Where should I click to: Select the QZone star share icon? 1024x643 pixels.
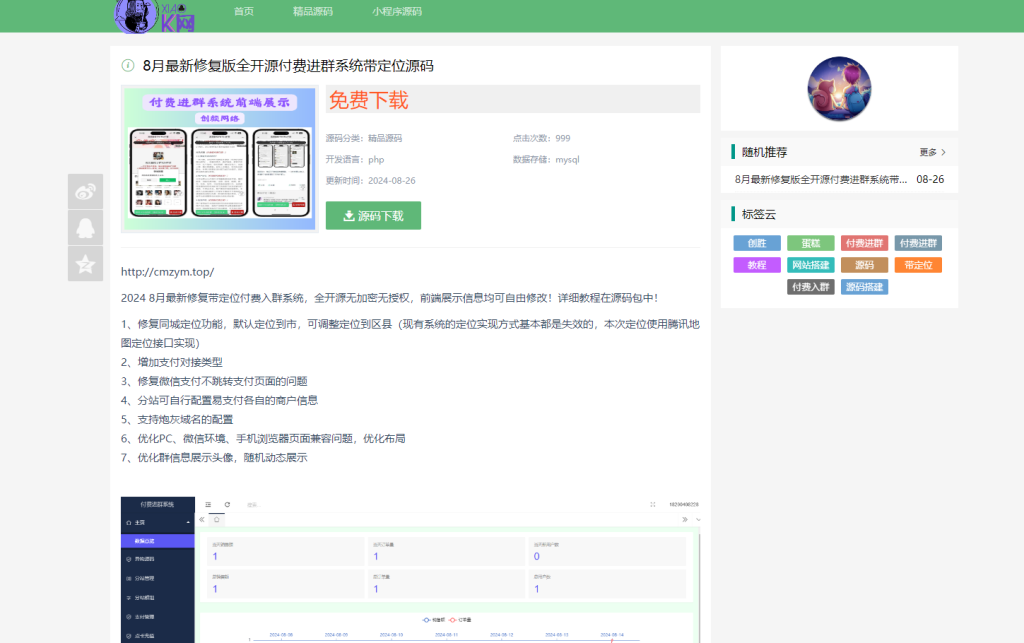click(85, 264)
